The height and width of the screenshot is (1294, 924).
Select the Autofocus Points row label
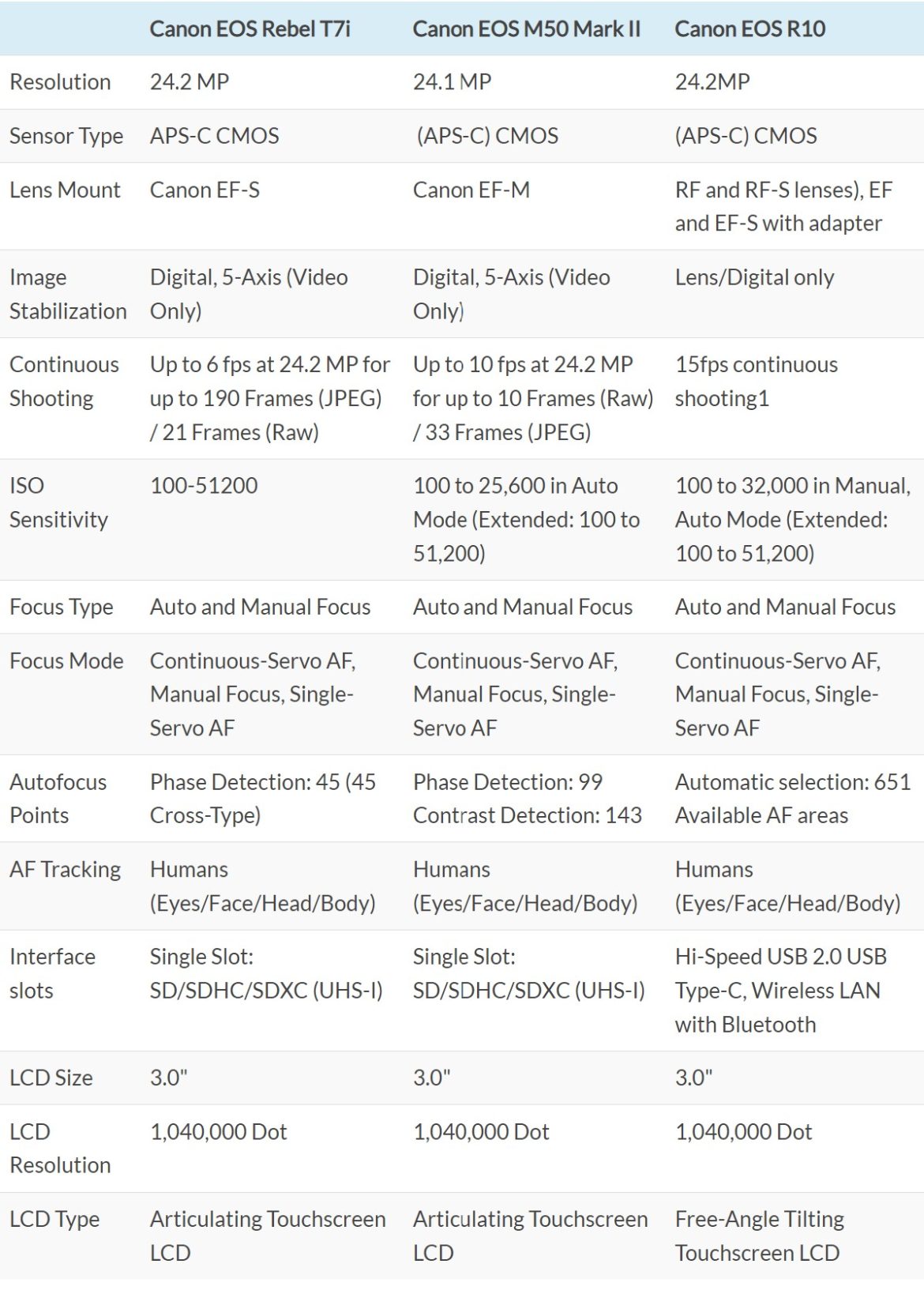[x=58, y=799]
